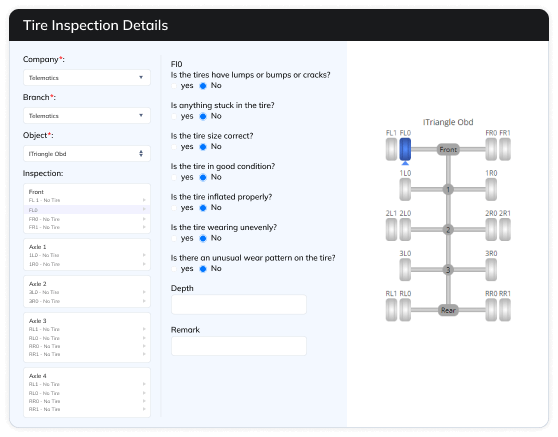The image size is (558, 437).
Task: Select the 2R1 outer tire icon
Action: point(505,230)
